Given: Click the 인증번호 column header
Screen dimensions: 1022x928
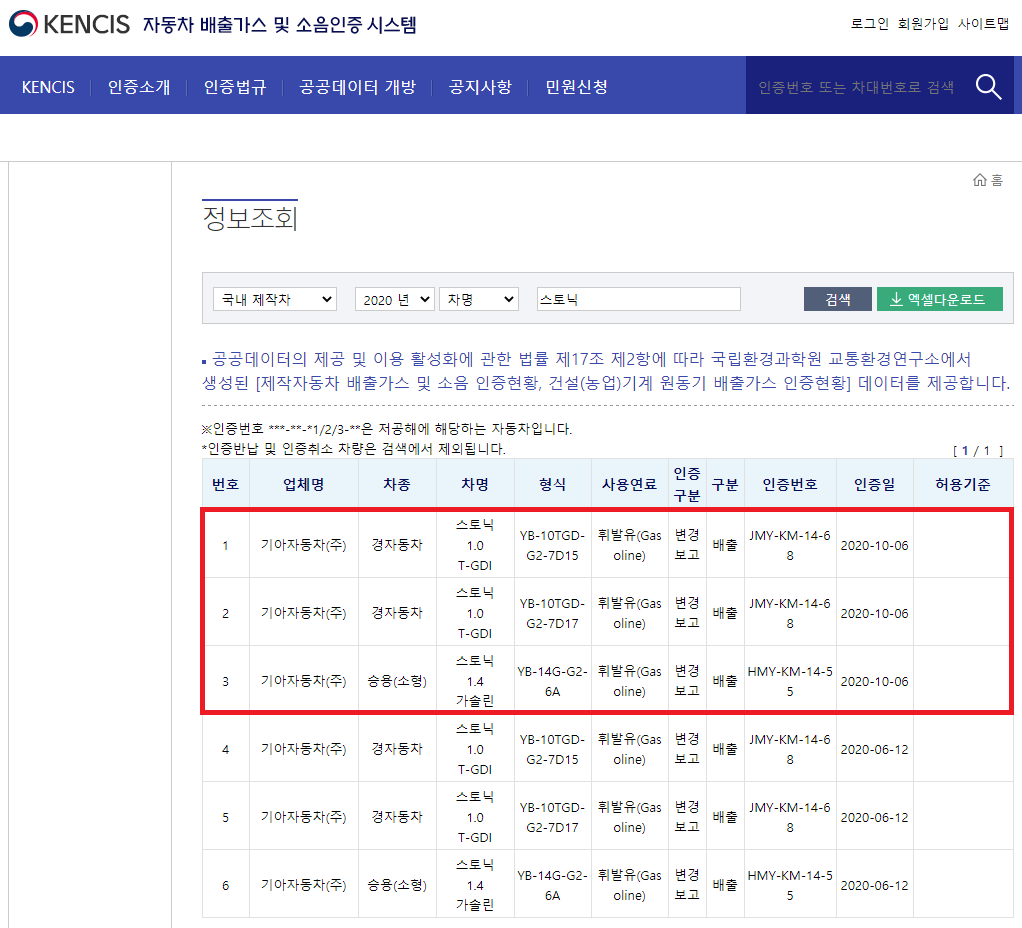Looking at the screenshot, I should (790, 484).
